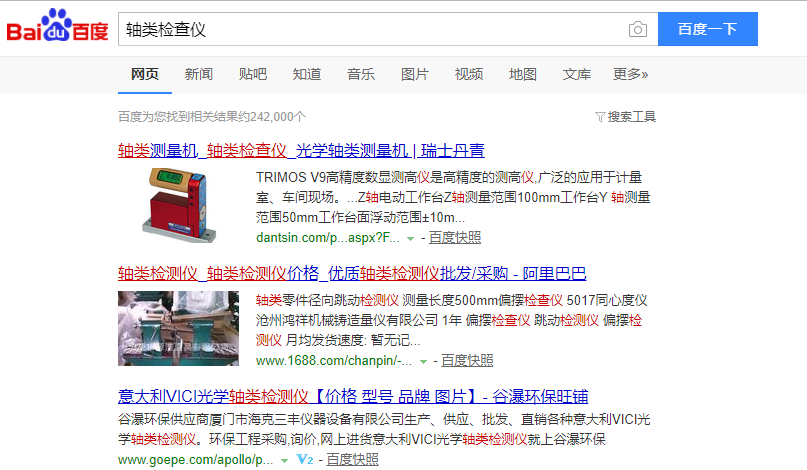Click the V2 verification badge icon
The height and width of the screenshot is (470, 807).
pos(305,459)
